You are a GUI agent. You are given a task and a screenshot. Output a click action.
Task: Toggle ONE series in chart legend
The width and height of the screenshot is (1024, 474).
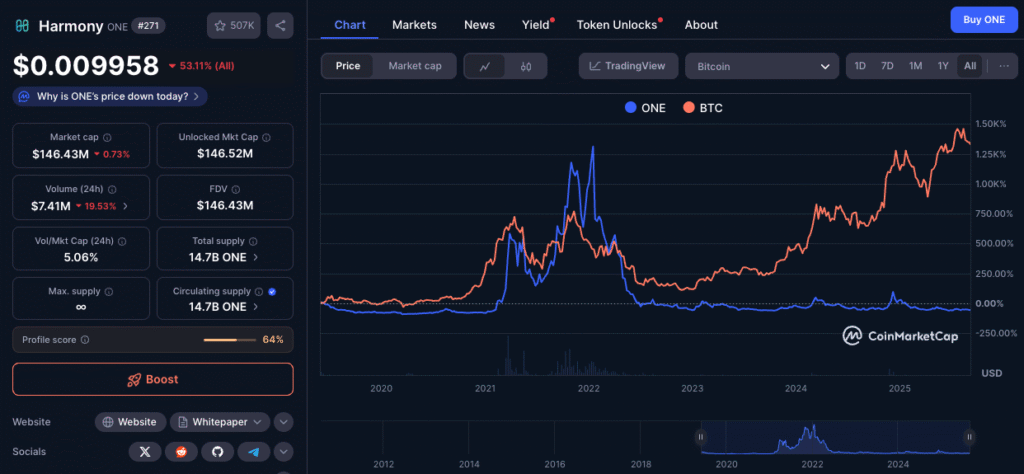pos(645,108)
